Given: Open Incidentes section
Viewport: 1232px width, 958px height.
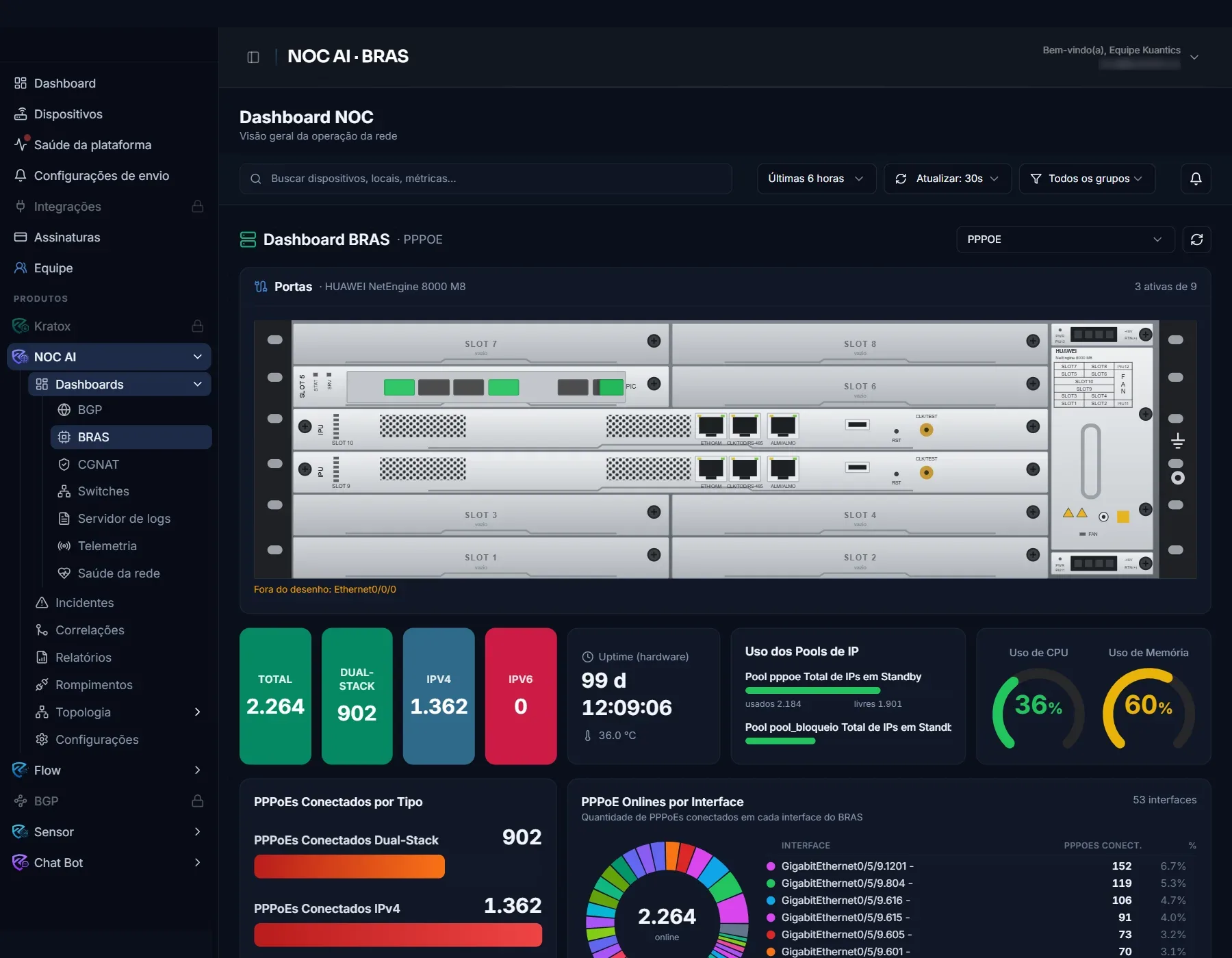Looking at the screenshot, I should coord(120,603).
